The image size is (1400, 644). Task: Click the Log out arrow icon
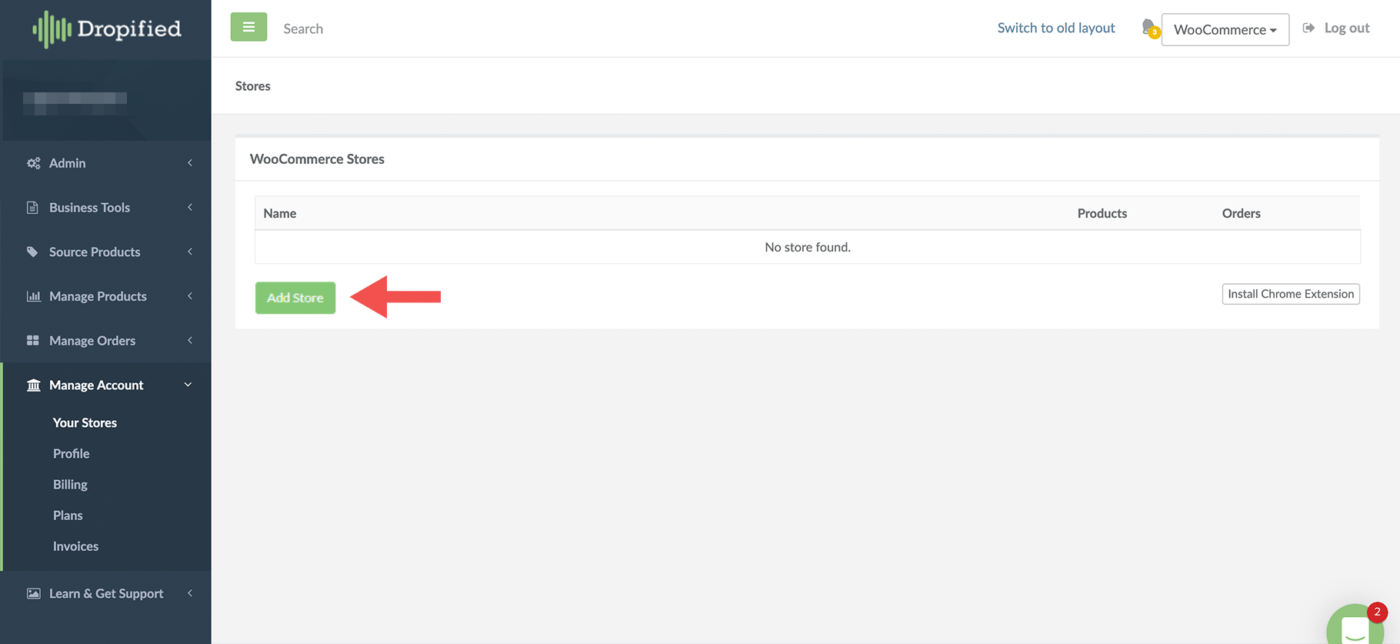[1308, 28]
